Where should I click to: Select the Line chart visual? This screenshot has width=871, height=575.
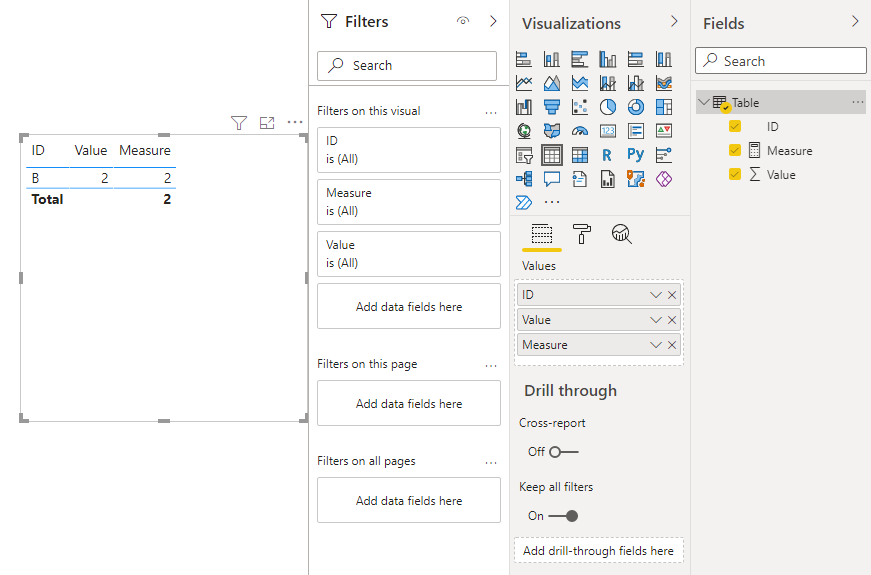point(524,83)
